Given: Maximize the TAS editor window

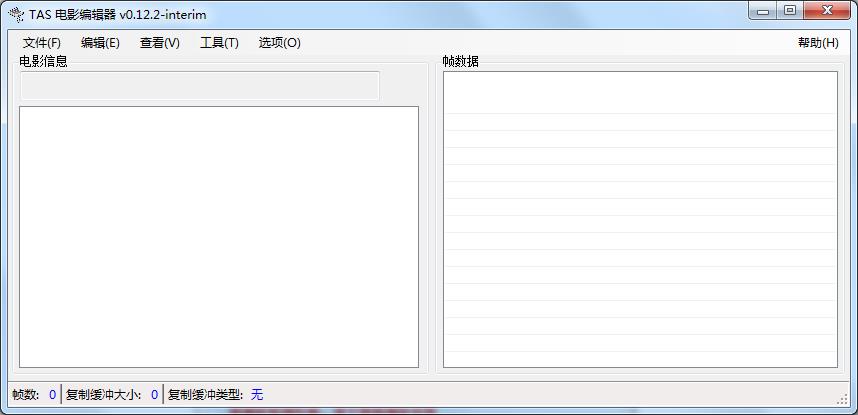Looking at the screenshot, I should tap(790, 10).
